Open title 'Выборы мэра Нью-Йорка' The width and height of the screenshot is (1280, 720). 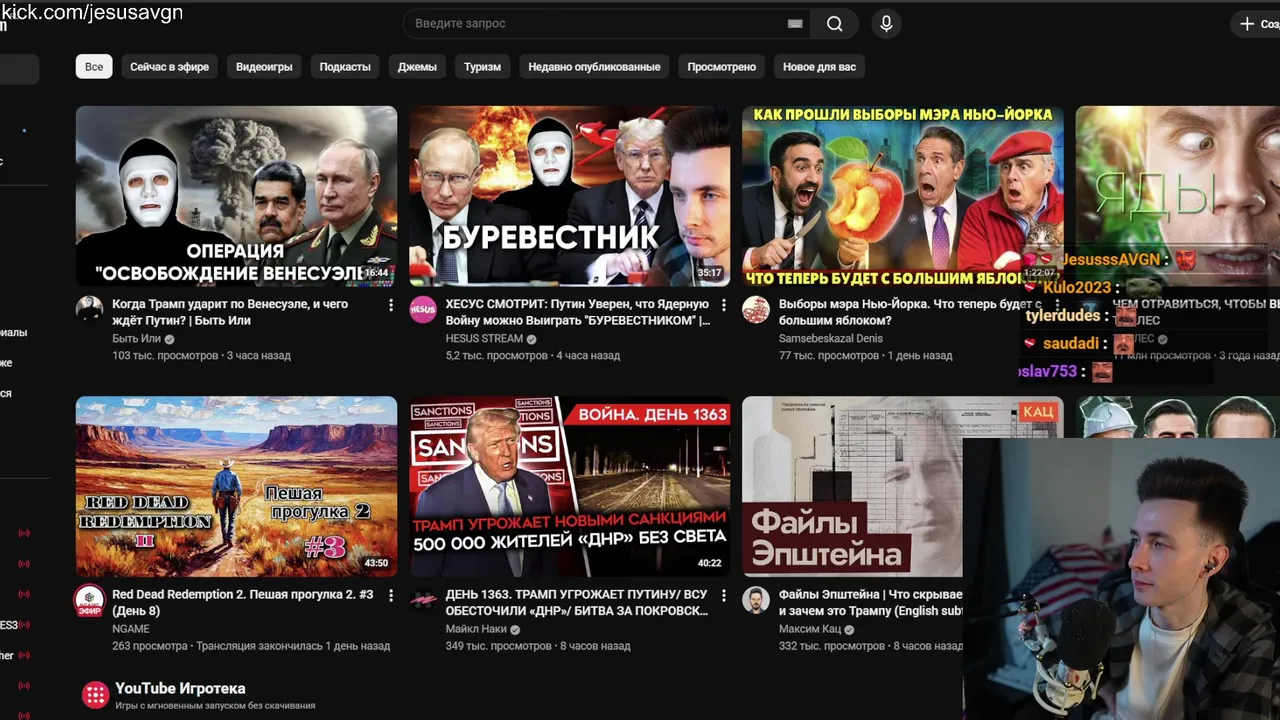pyautogui.click(x=910, y=312)
